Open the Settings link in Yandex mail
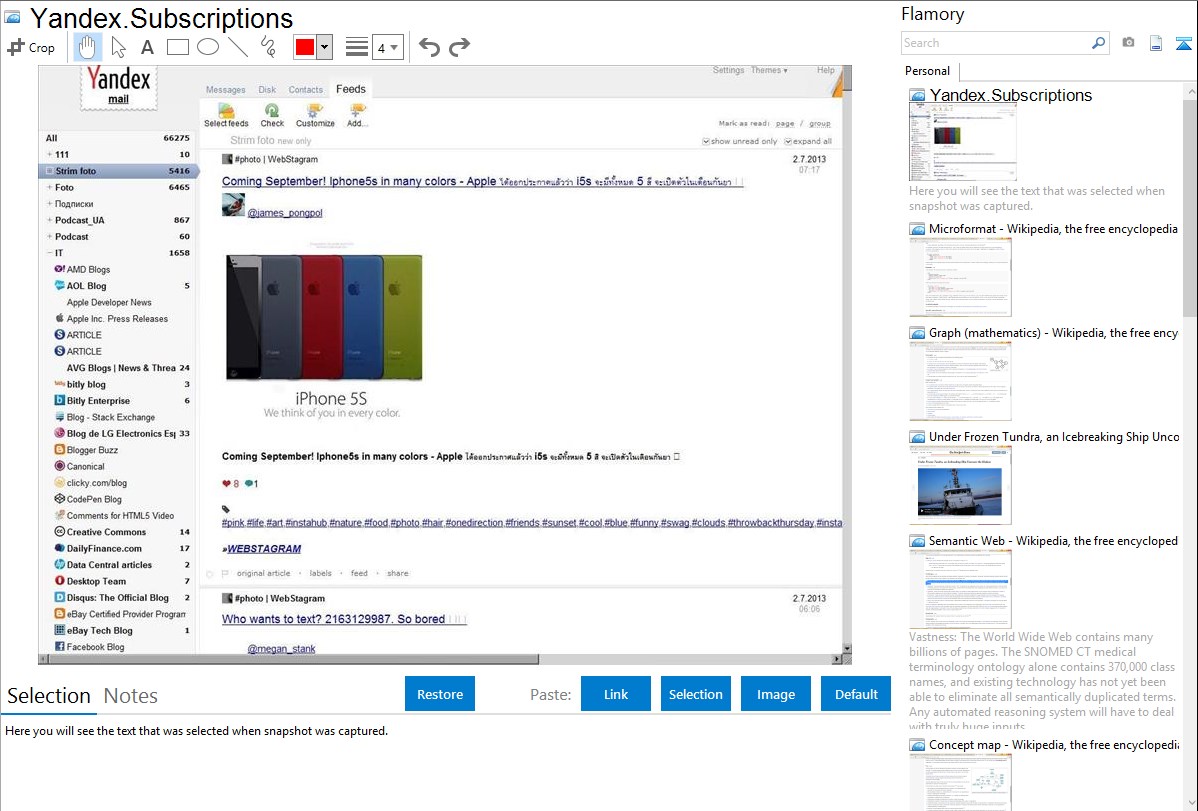Viewport: 1198px width, 811px height. (728, 70)
